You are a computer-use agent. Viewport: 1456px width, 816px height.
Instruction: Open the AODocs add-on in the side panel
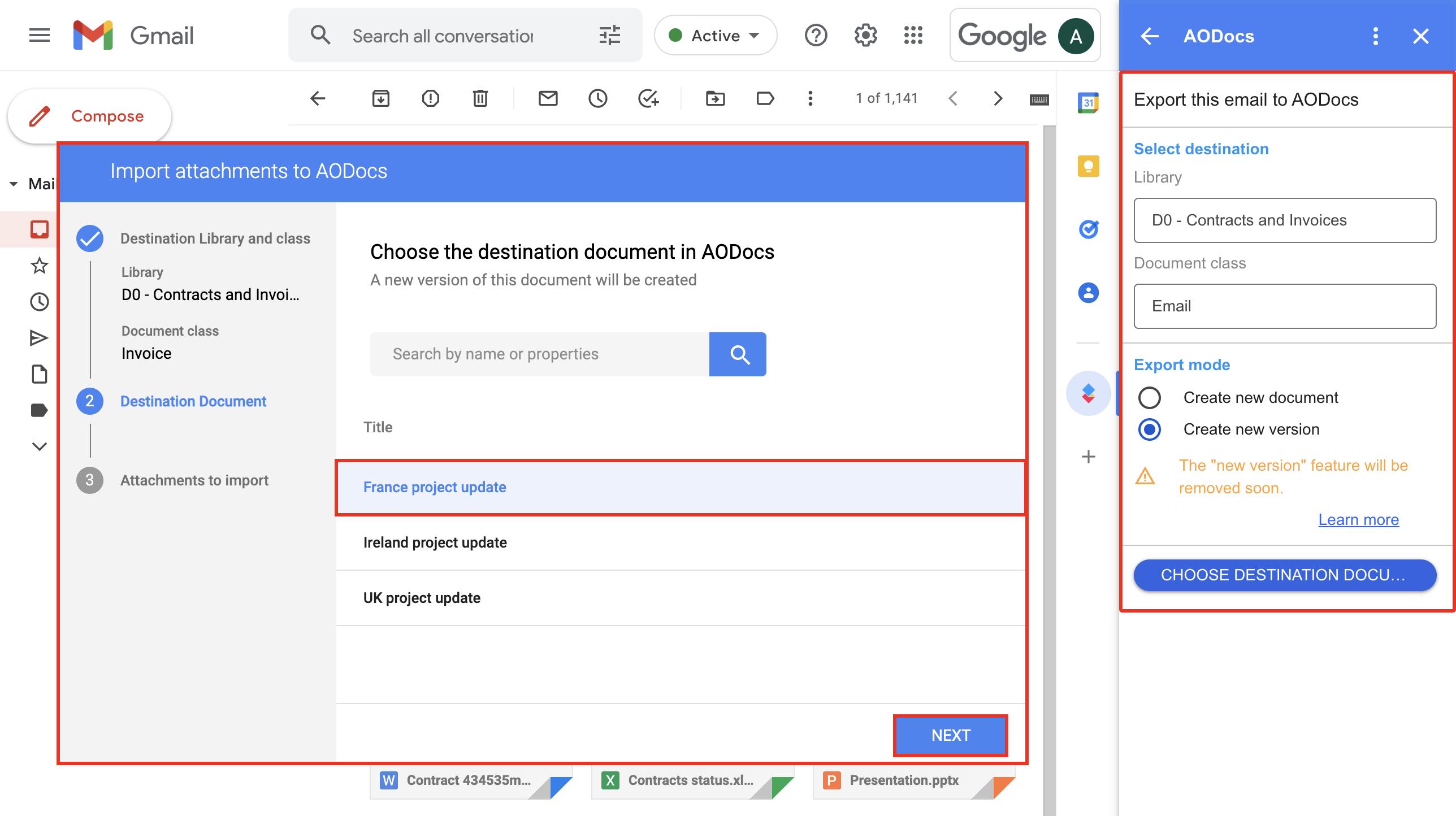[x=1088, y=392]
